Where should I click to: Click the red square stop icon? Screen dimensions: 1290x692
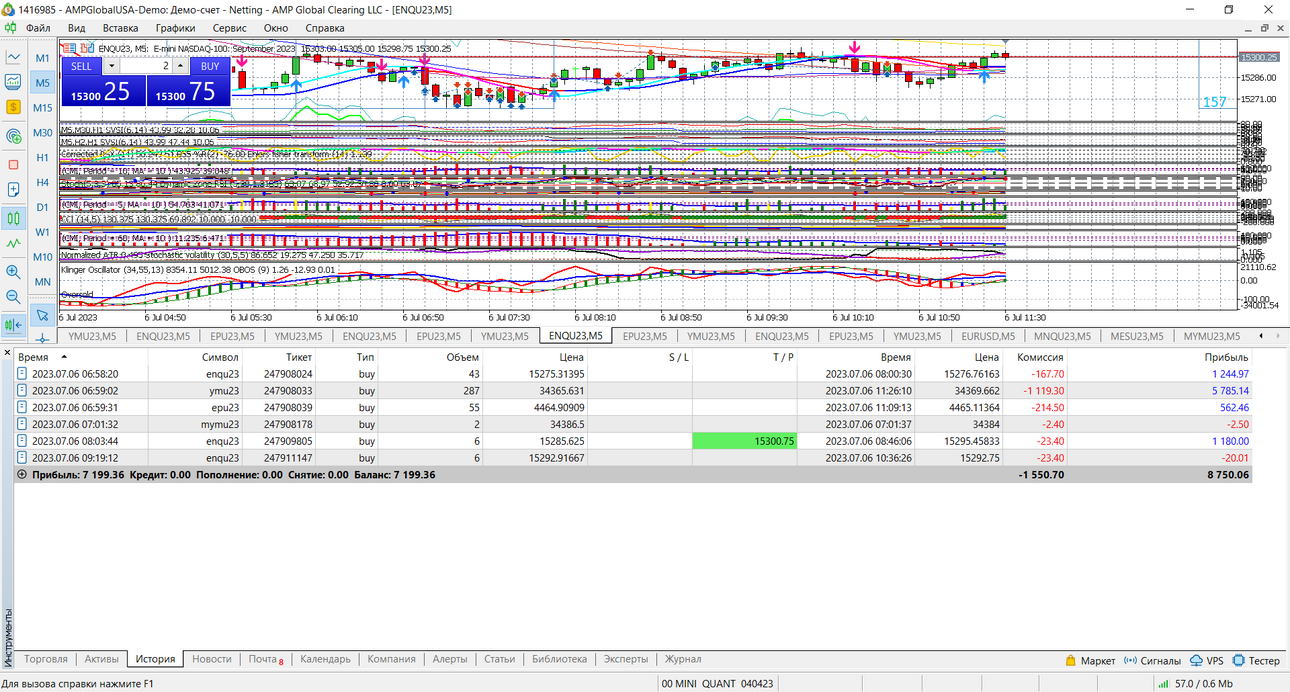(x=14, y=164)
